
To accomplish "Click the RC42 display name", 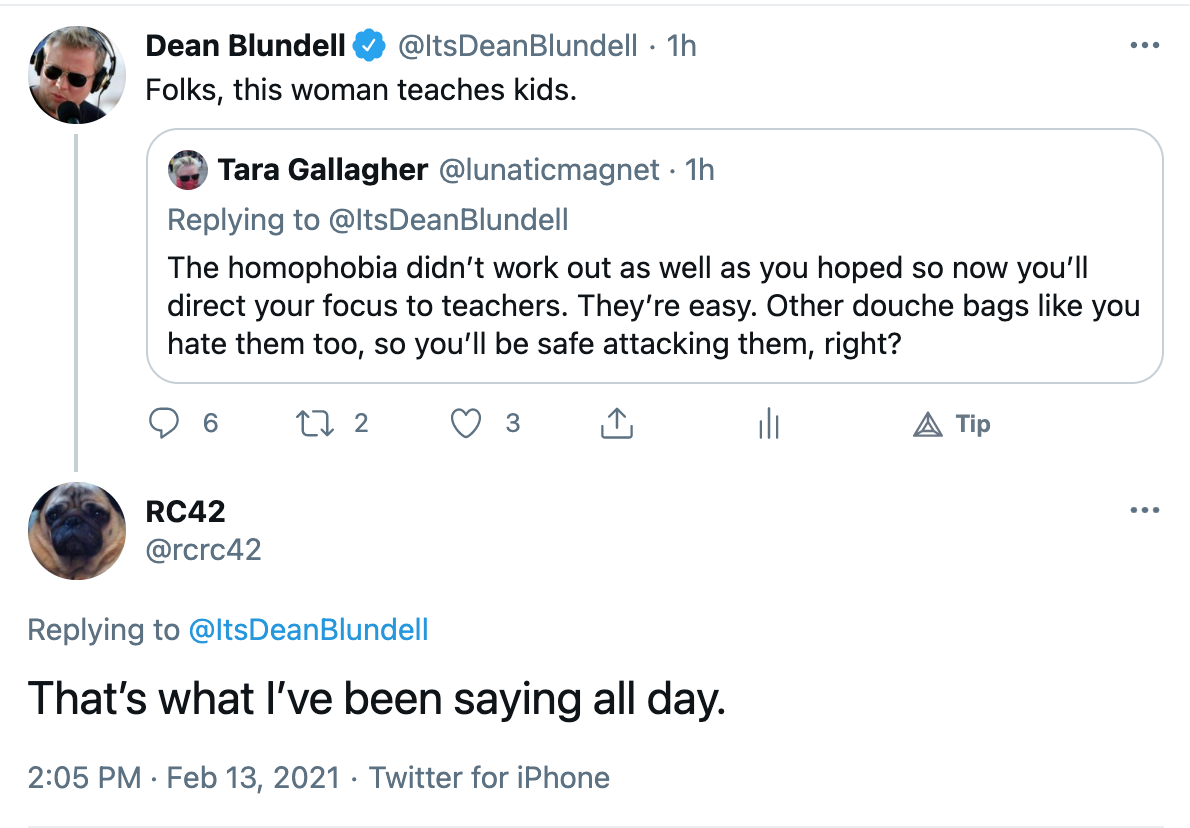I will (185, 512).
